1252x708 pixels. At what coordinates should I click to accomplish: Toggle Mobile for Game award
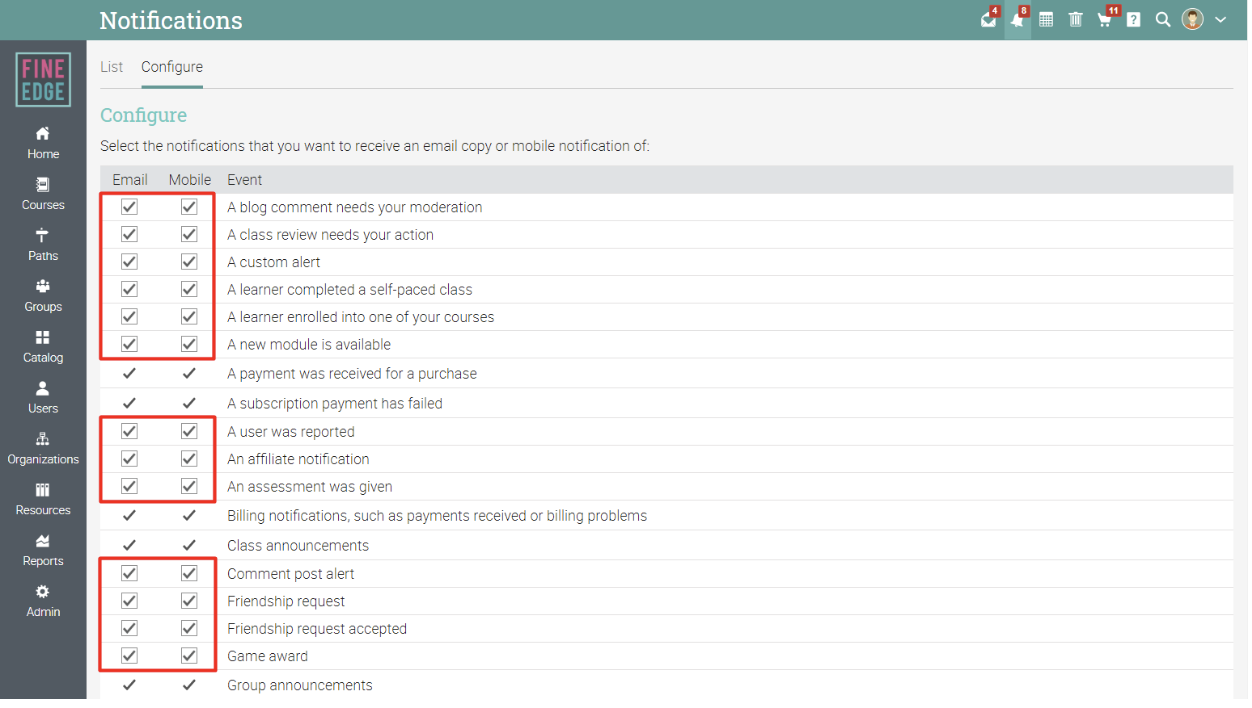pos(189,656)
